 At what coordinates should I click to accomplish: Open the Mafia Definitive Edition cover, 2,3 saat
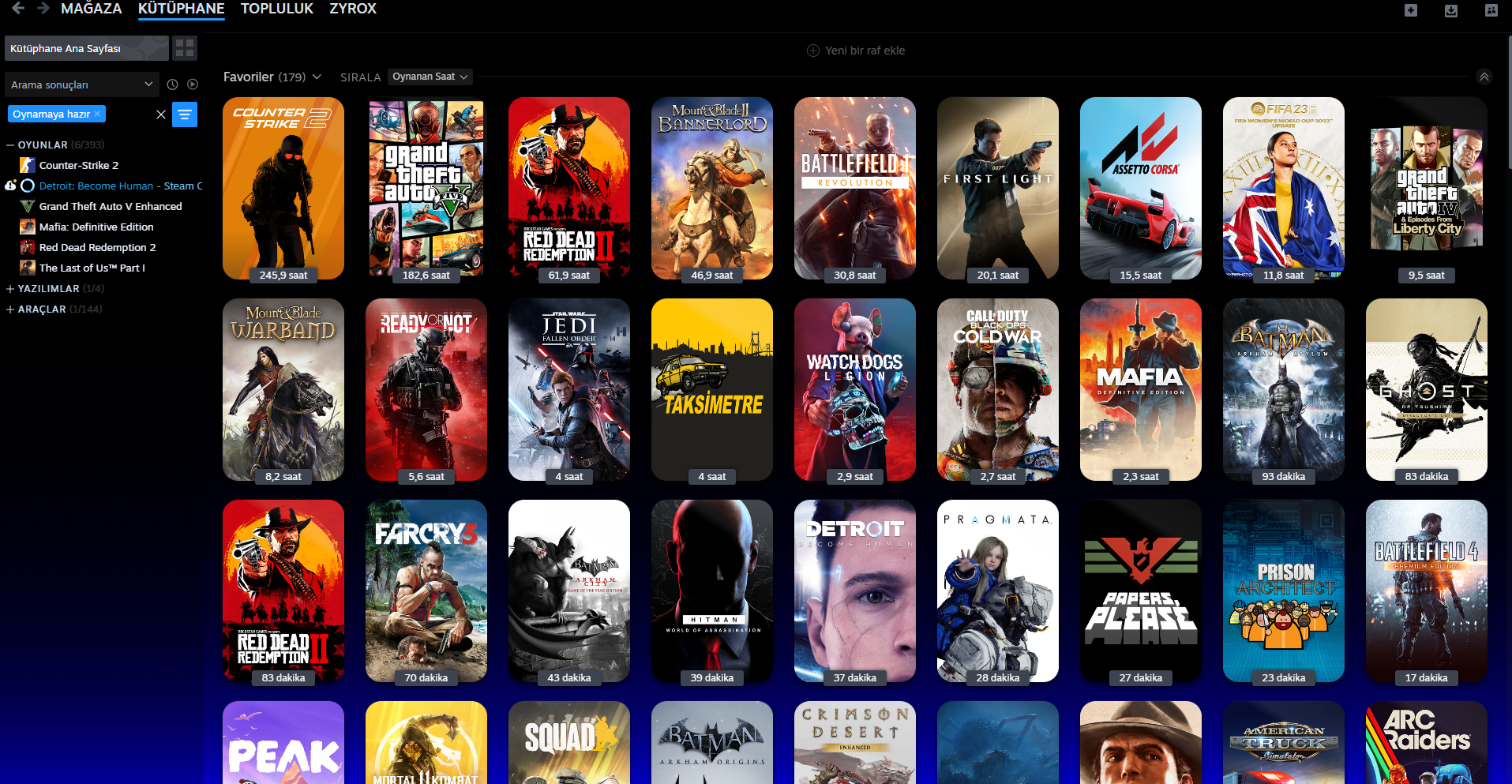(1141, 389)
